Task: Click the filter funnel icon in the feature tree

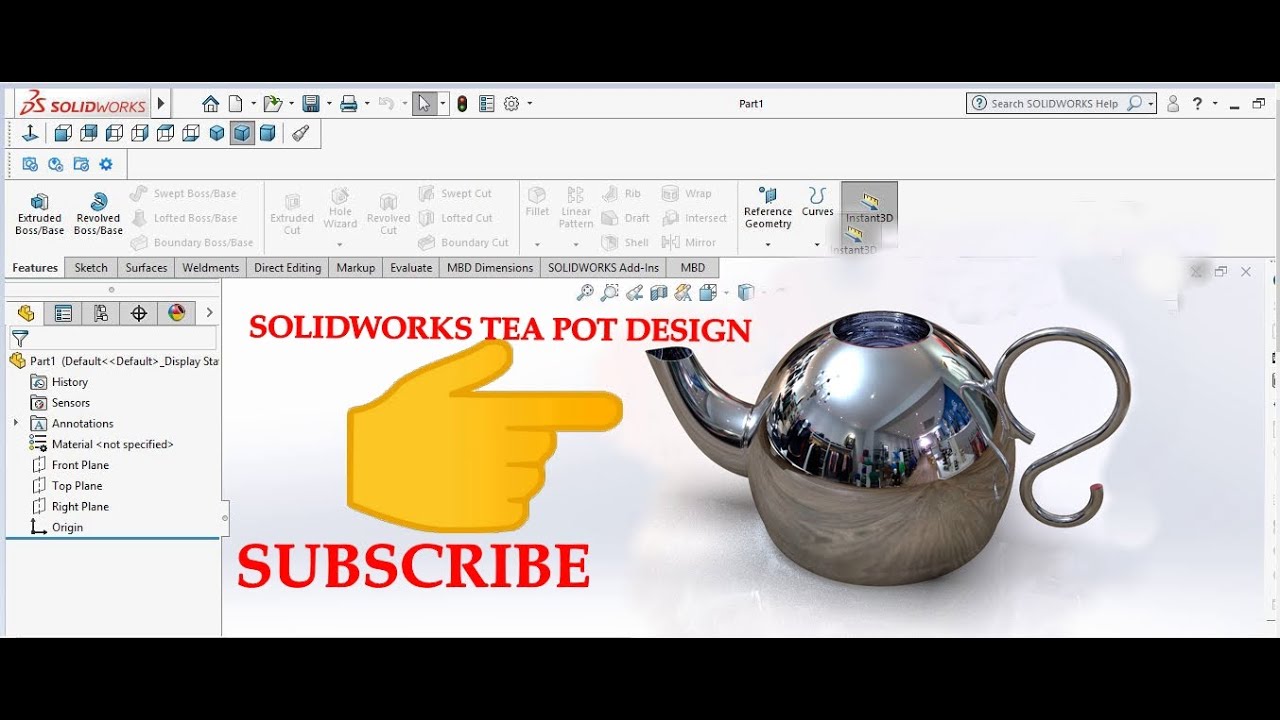Action: (x=20, y=339)
